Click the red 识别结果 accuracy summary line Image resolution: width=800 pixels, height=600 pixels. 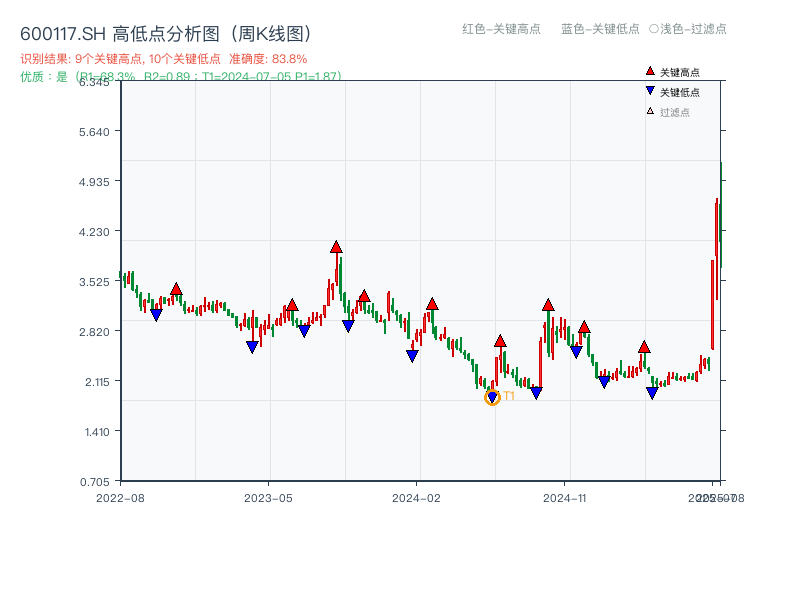pyautogui.click(x=163, y=59)
